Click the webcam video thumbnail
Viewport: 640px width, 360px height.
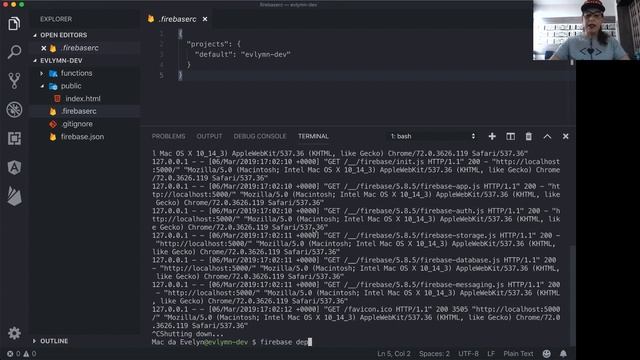pos(587,30)
